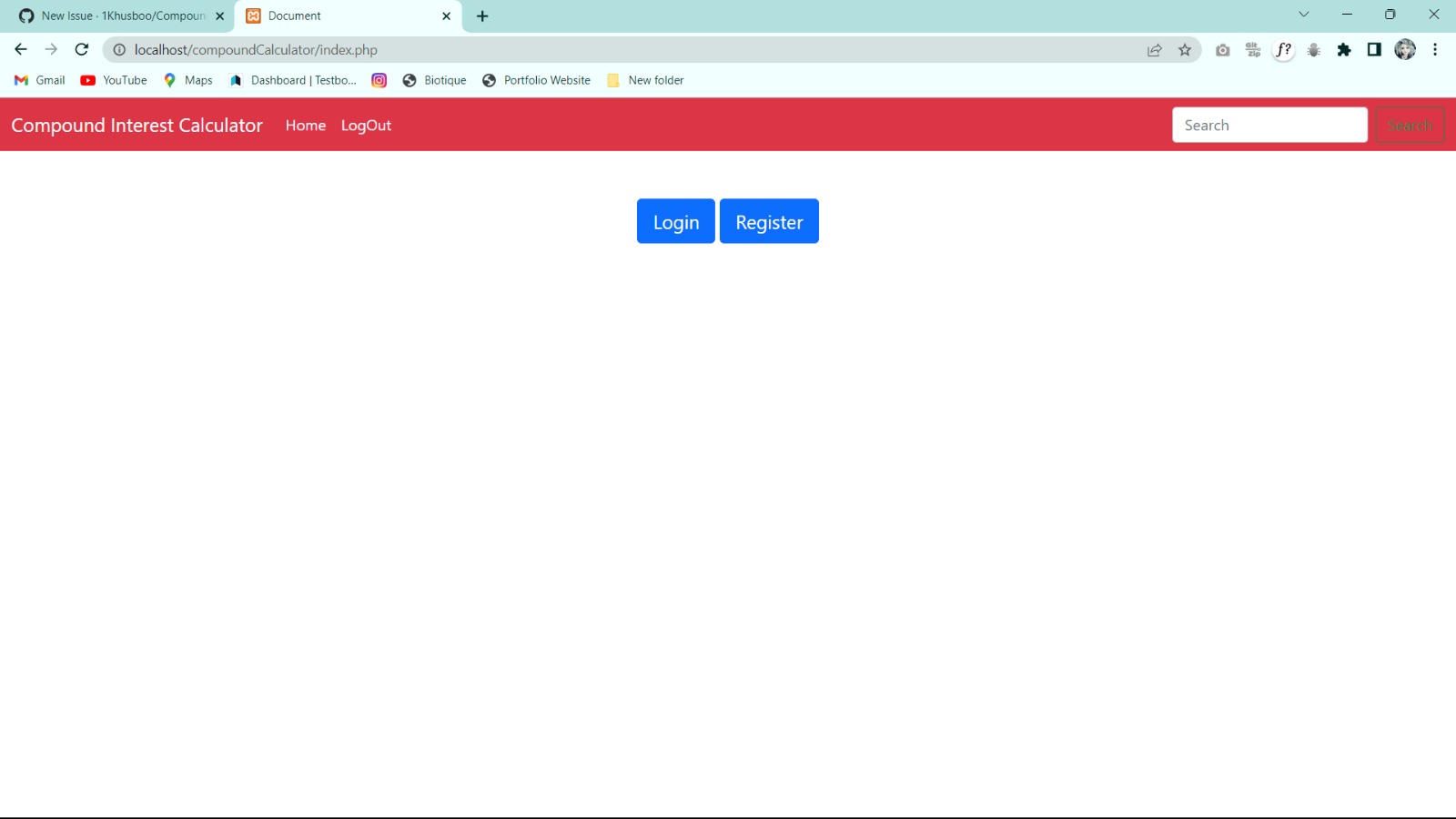The width and height of the screenshot is (1456, 819).
Task: Open Gmail from the bookmarks bar
Action: click(38, 80)
